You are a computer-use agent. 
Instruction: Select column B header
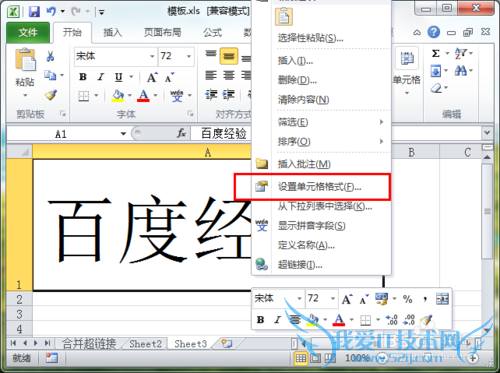coord(412,152)
